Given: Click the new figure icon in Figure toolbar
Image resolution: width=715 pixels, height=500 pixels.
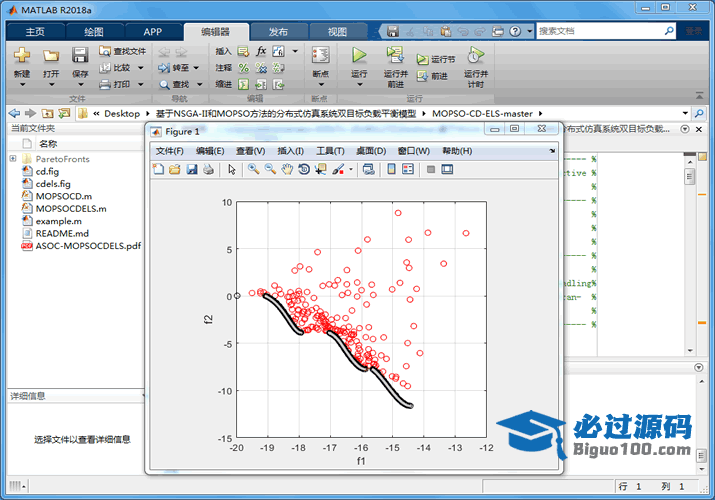Looking at the screenshot, I should [x=158, y=170].
